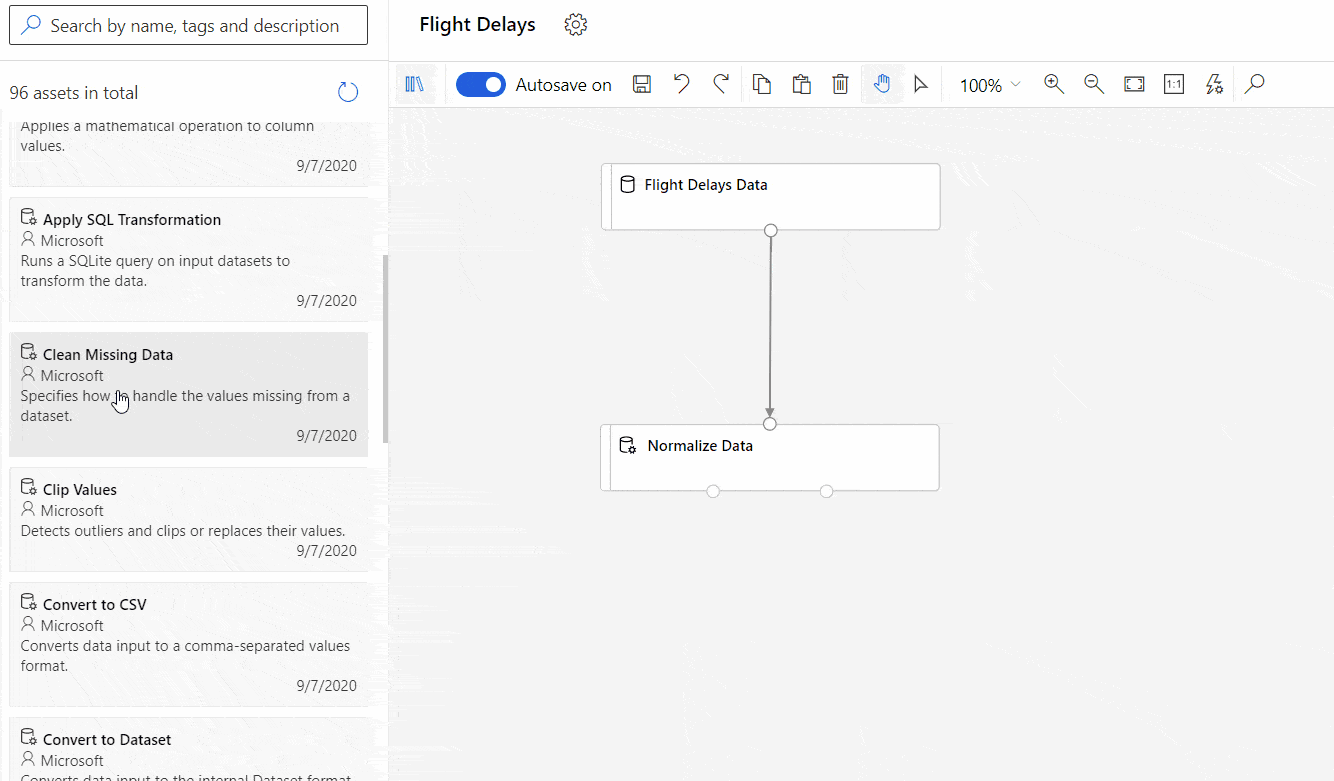The height and width of the screenshot is (781, 1334).
Task: Collapse the asset library panel
Action: pyautogui.click(x=416, y=84)
